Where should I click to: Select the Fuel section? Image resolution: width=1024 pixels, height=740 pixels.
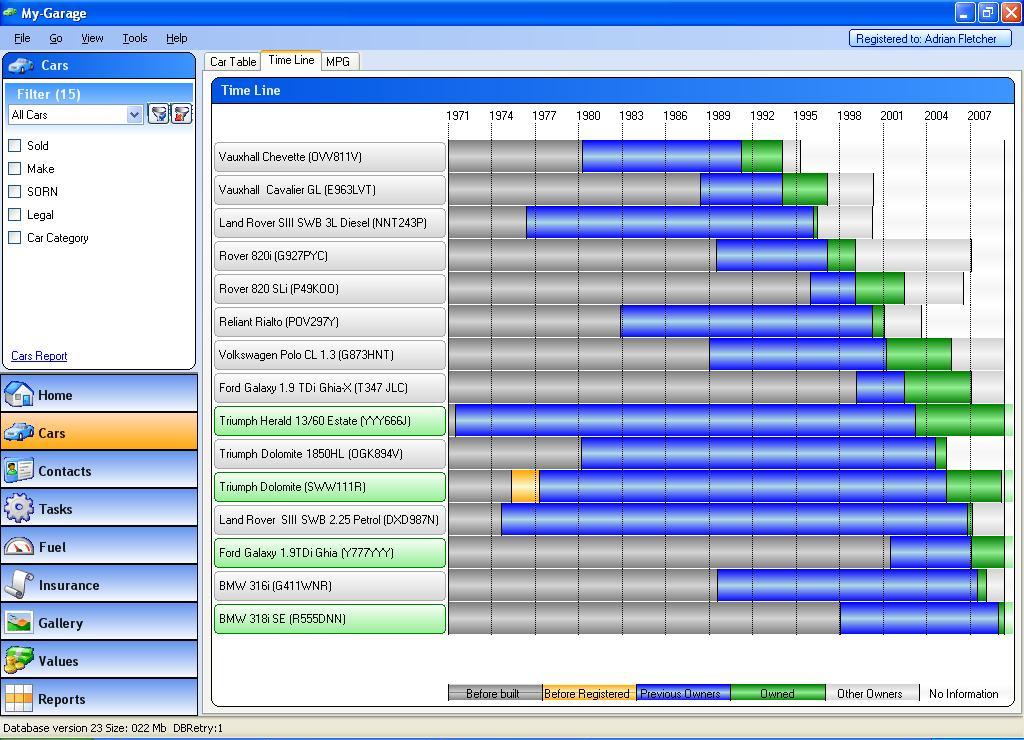(x=99, y=547)
